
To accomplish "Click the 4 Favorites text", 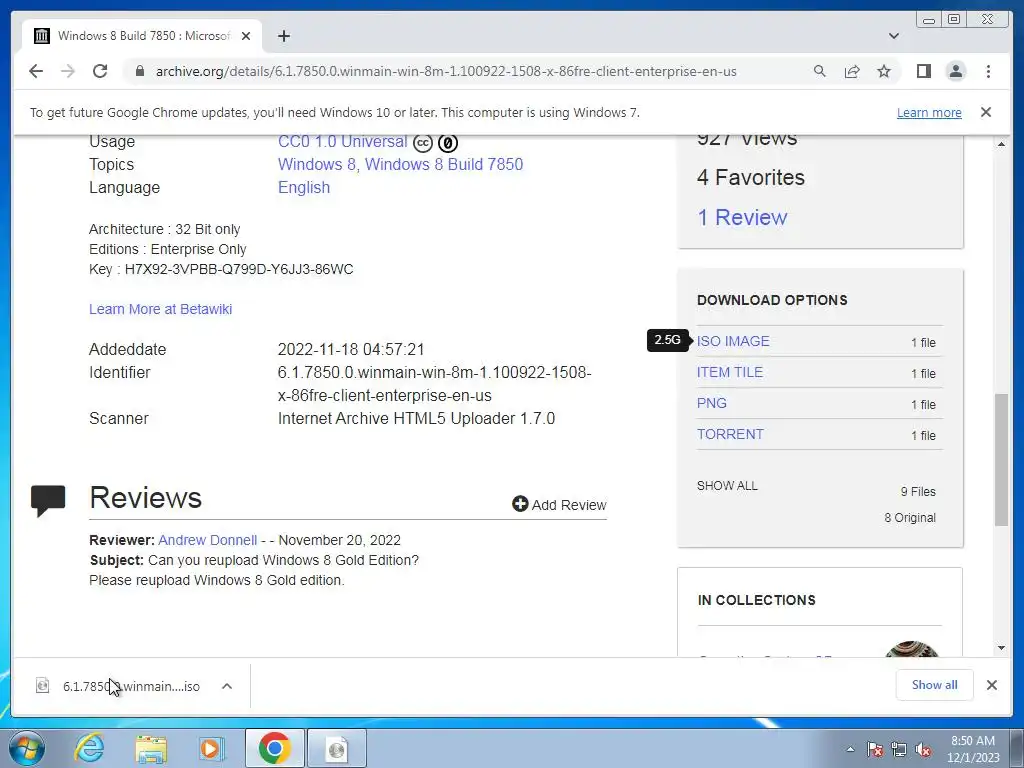I will pos(751,178).
